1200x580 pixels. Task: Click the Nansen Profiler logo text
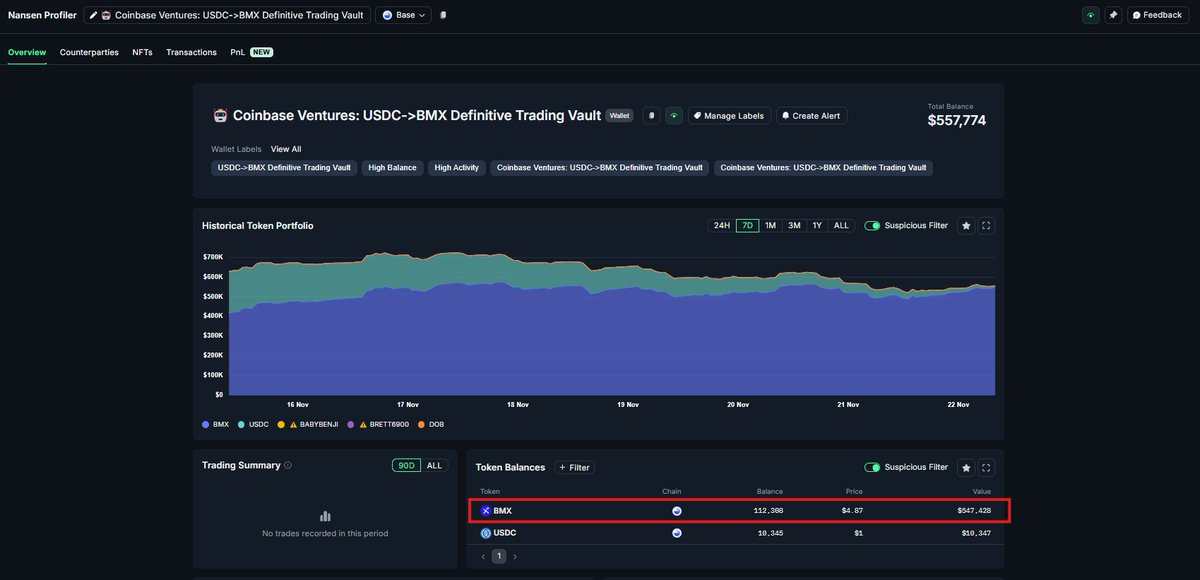(x=42, y=15)
